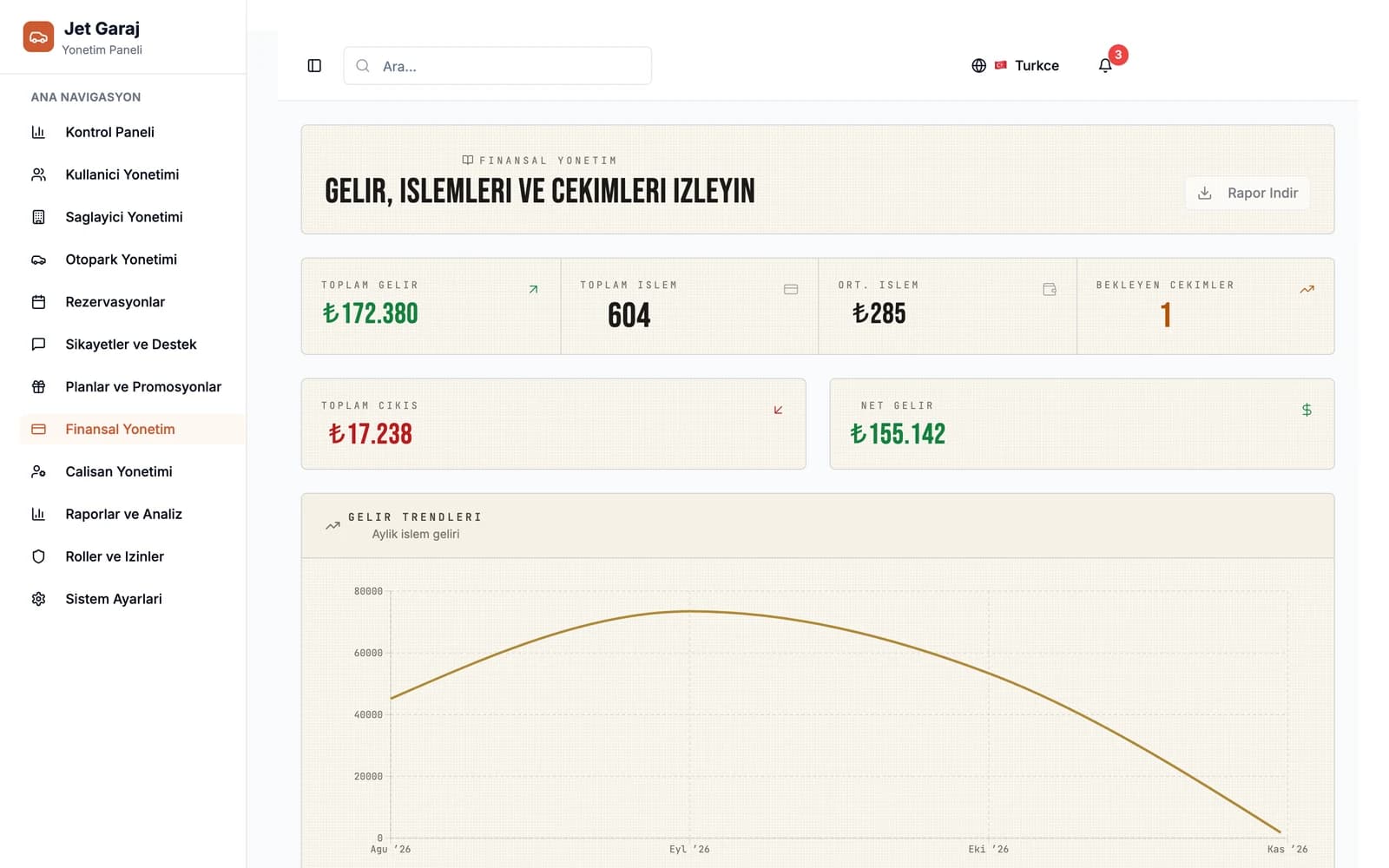The width and height of the screenshot is (1389, 868).
Task: Open Otopark Yonetimi section
Action: (x=132, y=260)
